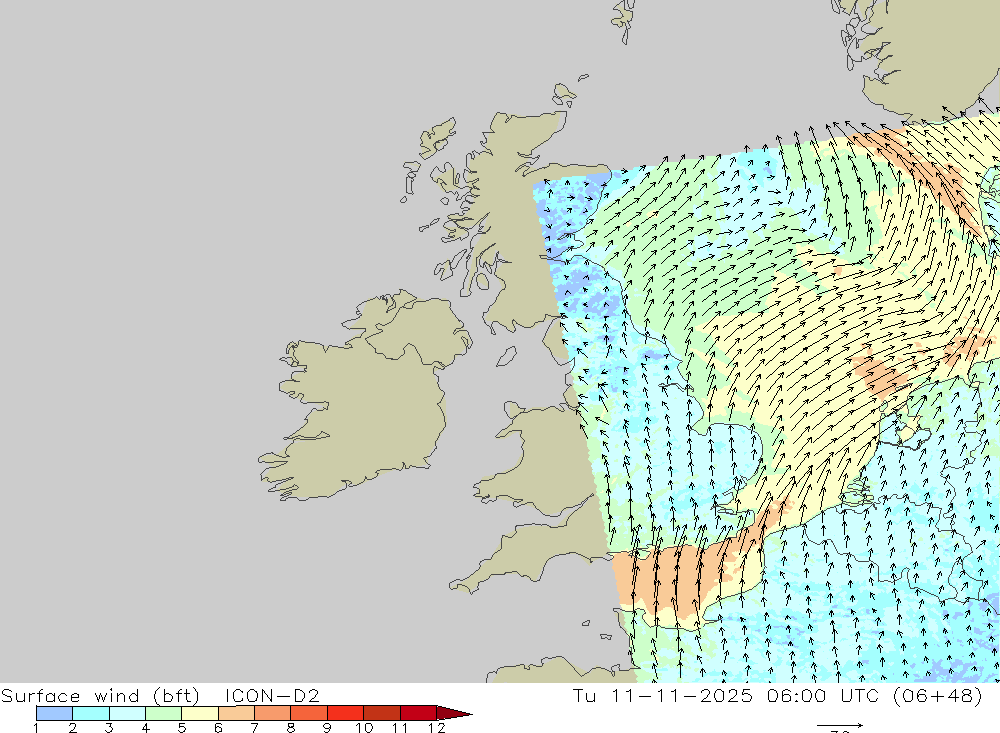Click the 'Tu 11-11-2025' date text
The height and width of the screenshot is (733, 1000).
coord(663,695)
